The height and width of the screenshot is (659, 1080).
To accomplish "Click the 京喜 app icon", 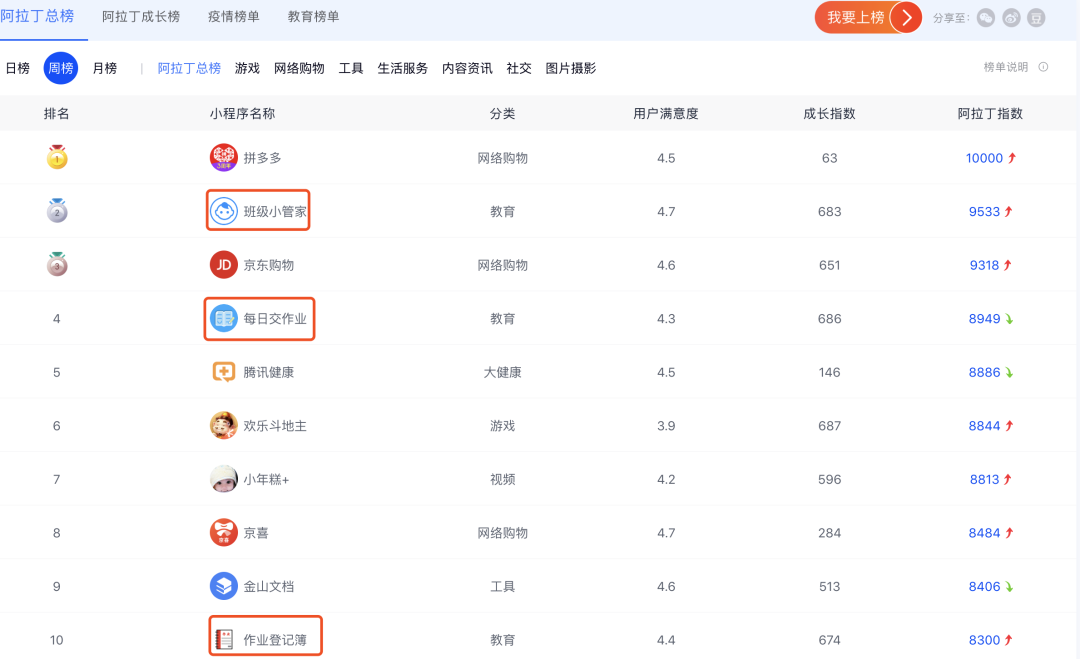I will [x=223, y=533].
